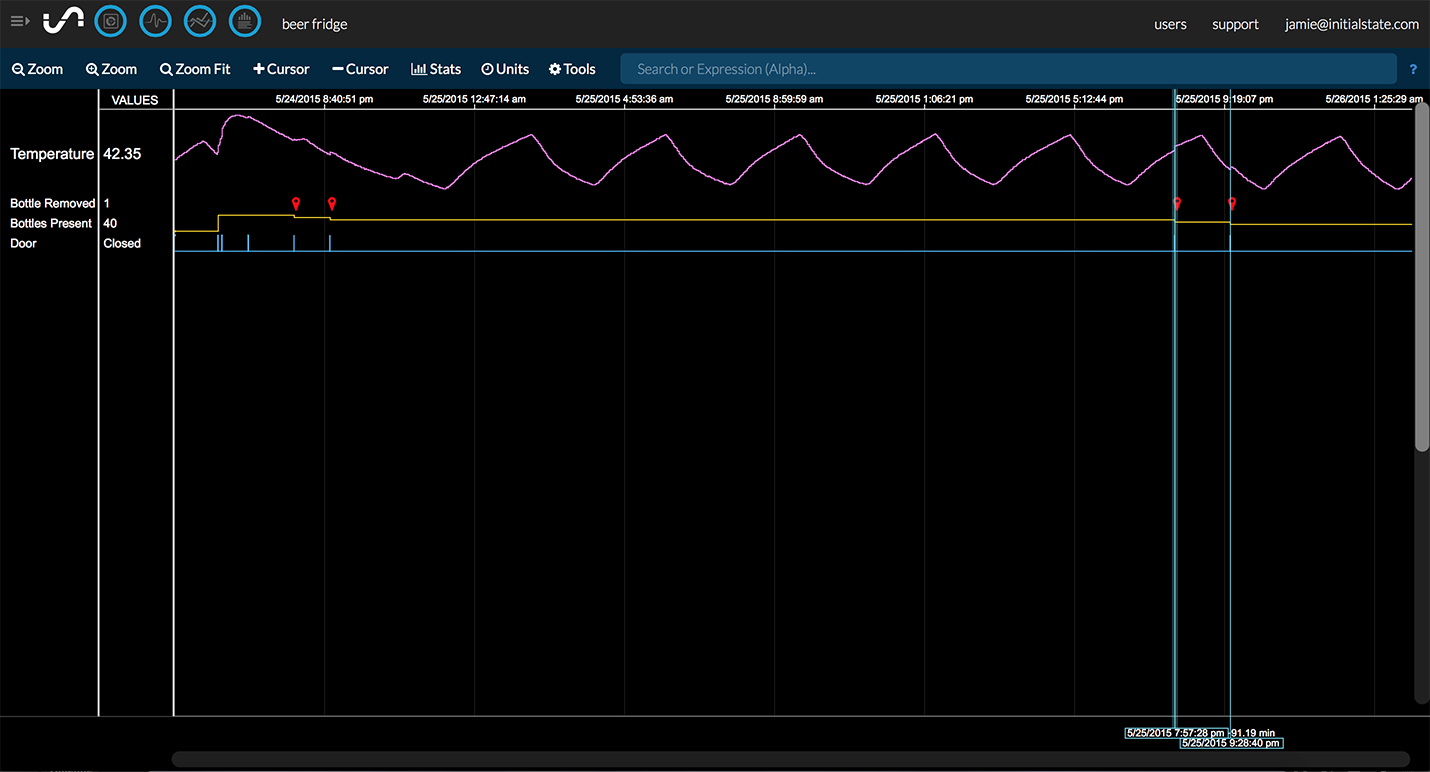Switch to the Waves view round icon
Screen dimensions: 1430x772
155,21
